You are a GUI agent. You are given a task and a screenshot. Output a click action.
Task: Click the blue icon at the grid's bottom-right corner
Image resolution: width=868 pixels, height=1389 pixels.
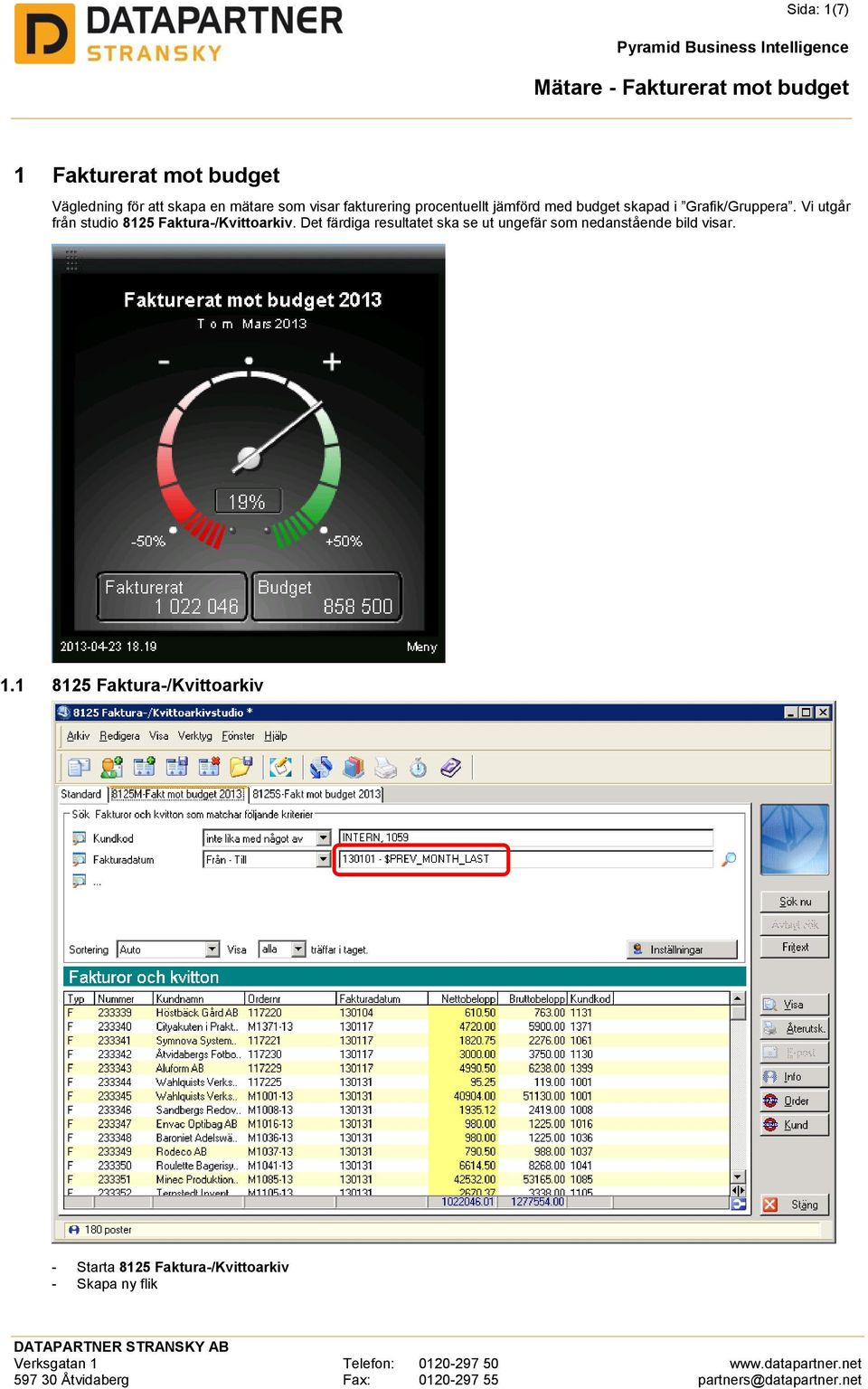tap(739, 1204)
